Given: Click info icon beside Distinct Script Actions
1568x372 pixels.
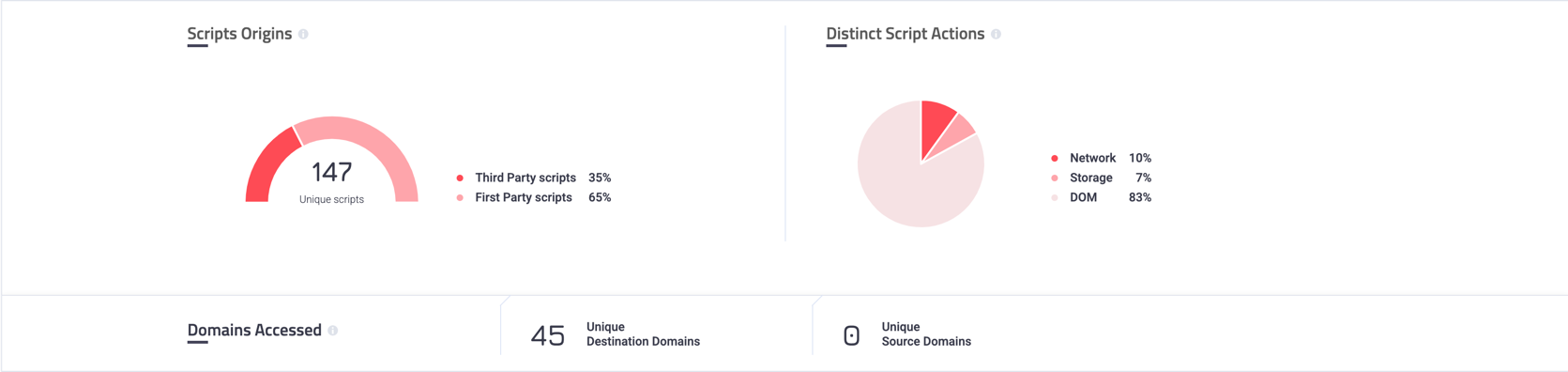Looking at the screenshot, I should coord(996,34).
